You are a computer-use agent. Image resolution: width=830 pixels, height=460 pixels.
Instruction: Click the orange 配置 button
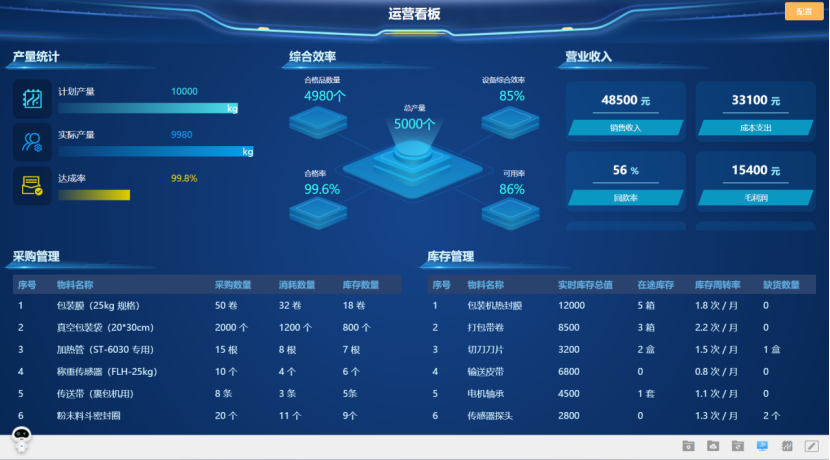pos(804,11)
